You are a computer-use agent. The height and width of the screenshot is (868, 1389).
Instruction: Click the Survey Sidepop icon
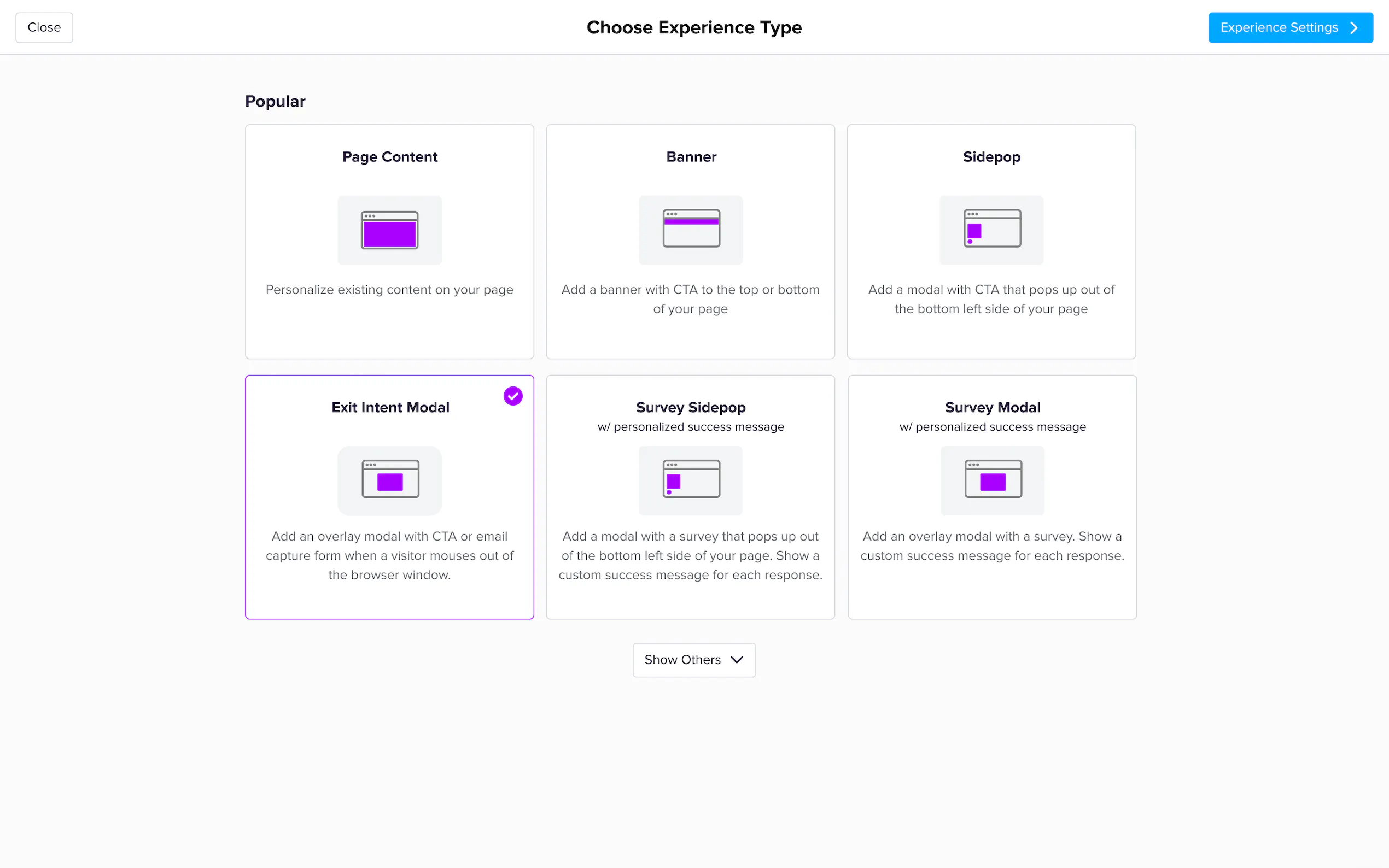tap(691, 479)
